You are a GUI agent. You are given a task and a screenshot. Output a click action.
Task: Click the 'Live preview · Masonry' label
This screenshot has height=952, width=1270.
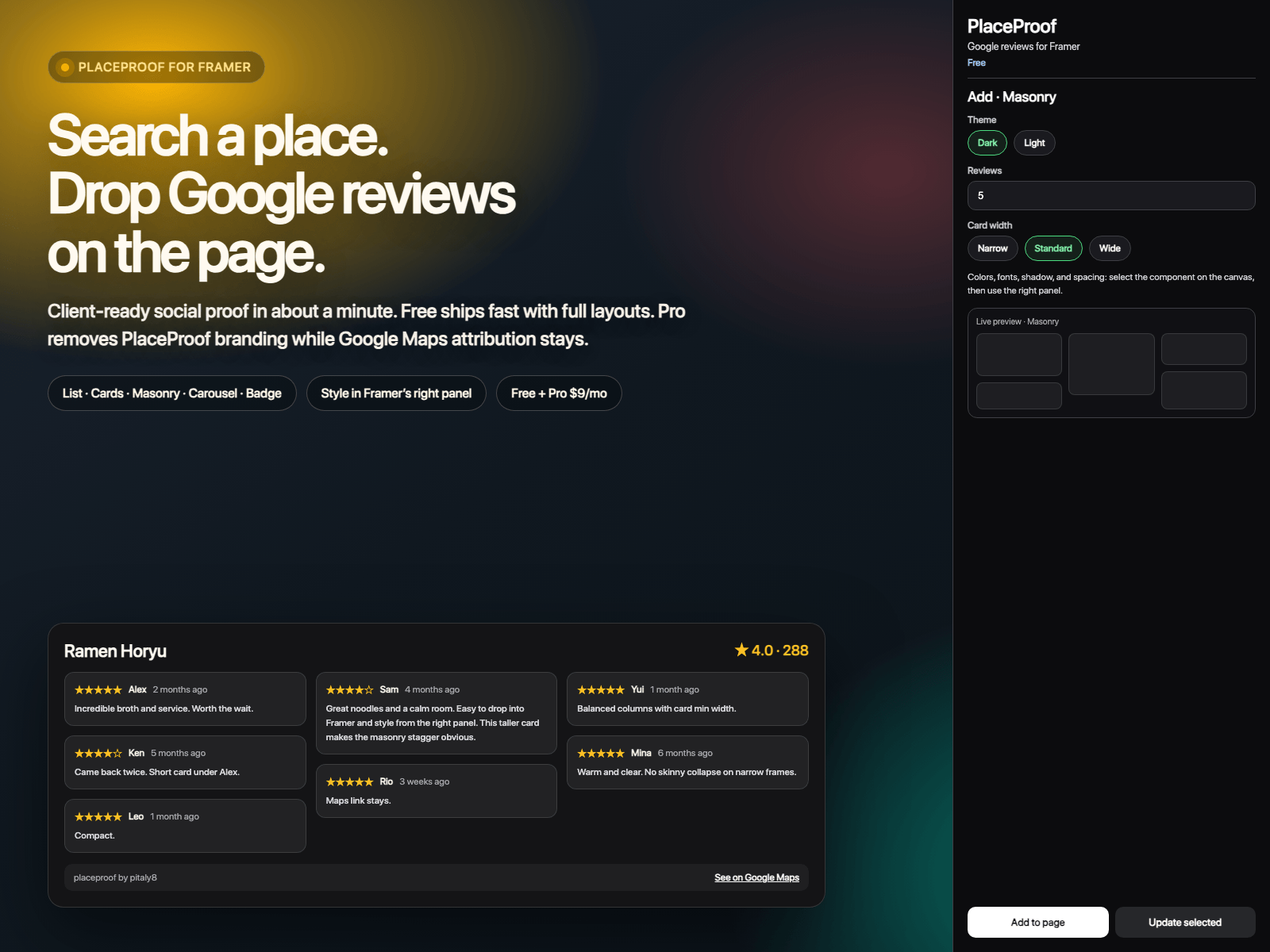click(x=1018, y=321)
